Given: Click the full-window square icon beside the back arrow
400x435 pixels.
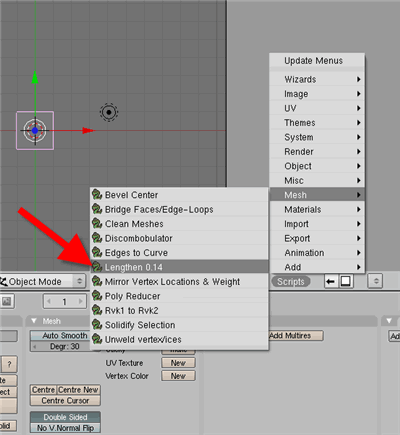Looking at the screenshot, I should [346, 282].
